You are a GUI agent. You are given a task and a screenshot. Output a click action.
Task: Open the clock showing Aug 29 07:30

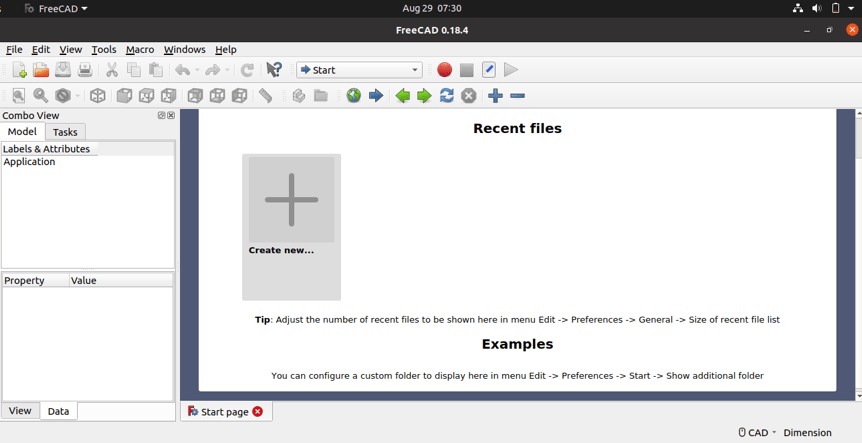tap(432, 8)
